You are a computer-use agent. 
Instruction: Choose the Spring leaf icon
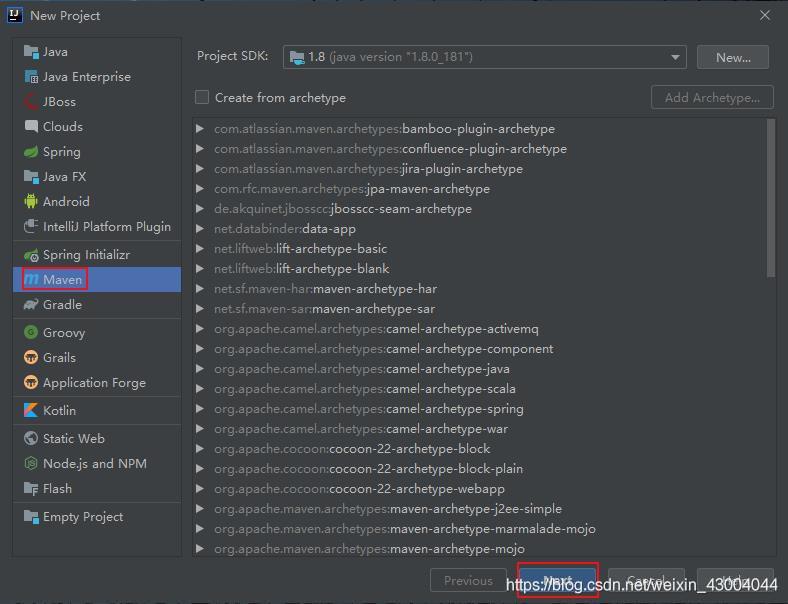pos(31,152)
